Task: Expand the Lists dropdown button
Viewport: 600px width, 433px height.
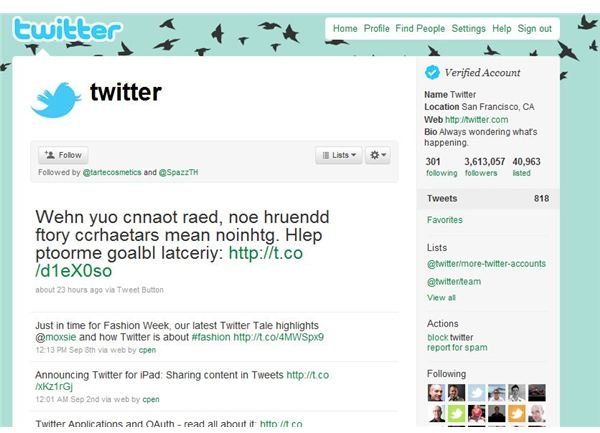Action: [339, 155]
